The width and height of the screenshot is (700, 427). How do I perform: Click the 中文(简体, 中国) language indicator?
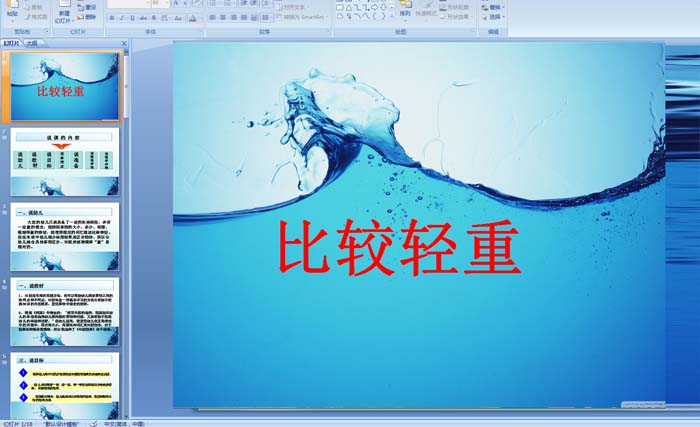(x=125, y=424)
